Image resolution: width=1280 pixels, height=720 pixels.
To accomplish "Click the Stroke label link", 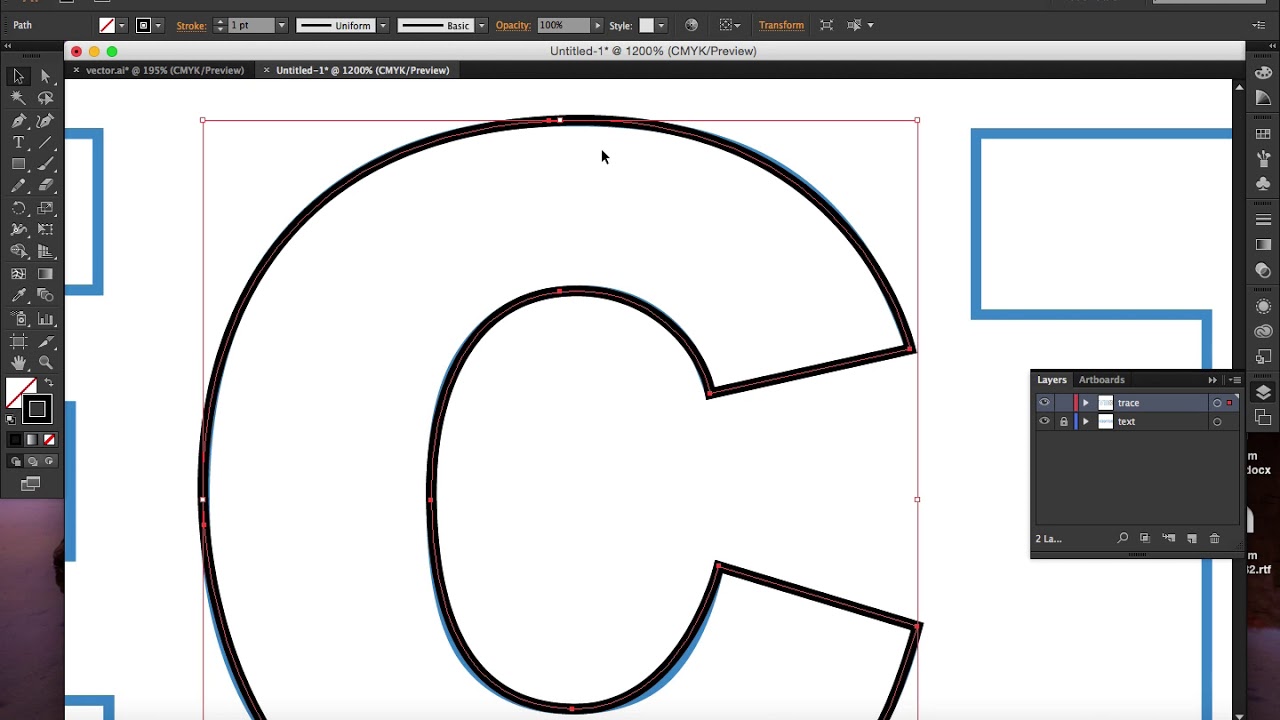I will pos(191,25).
